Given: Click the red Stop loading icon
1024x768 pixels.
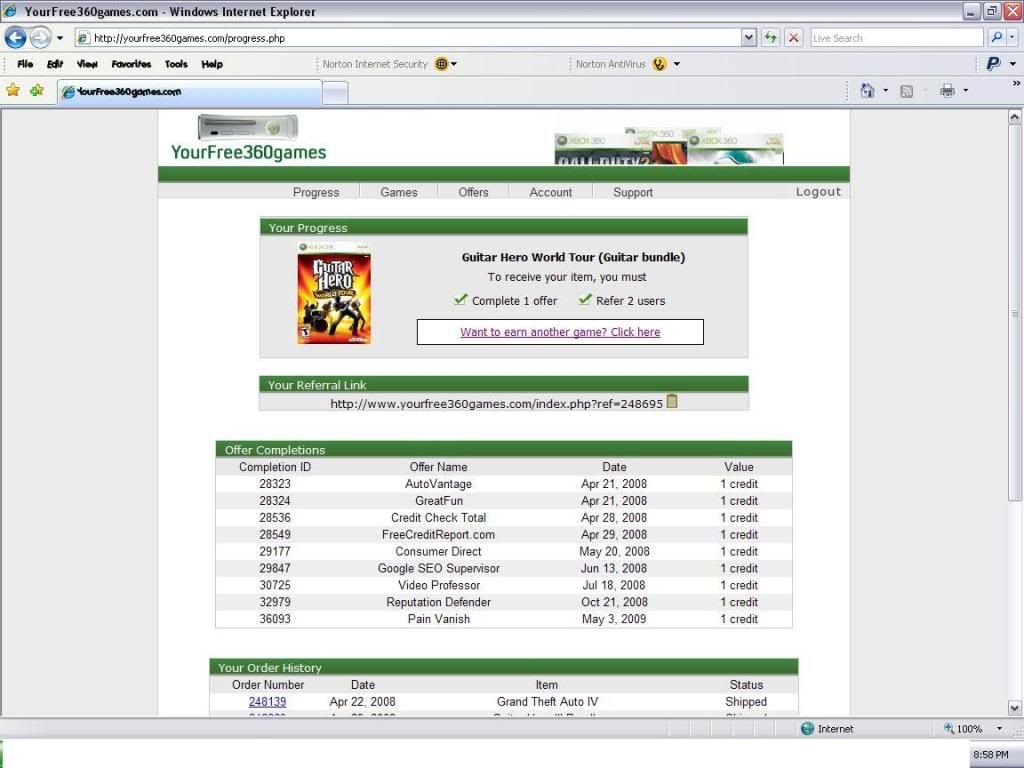Looking at the screenshot, I should tap(793, 38).
